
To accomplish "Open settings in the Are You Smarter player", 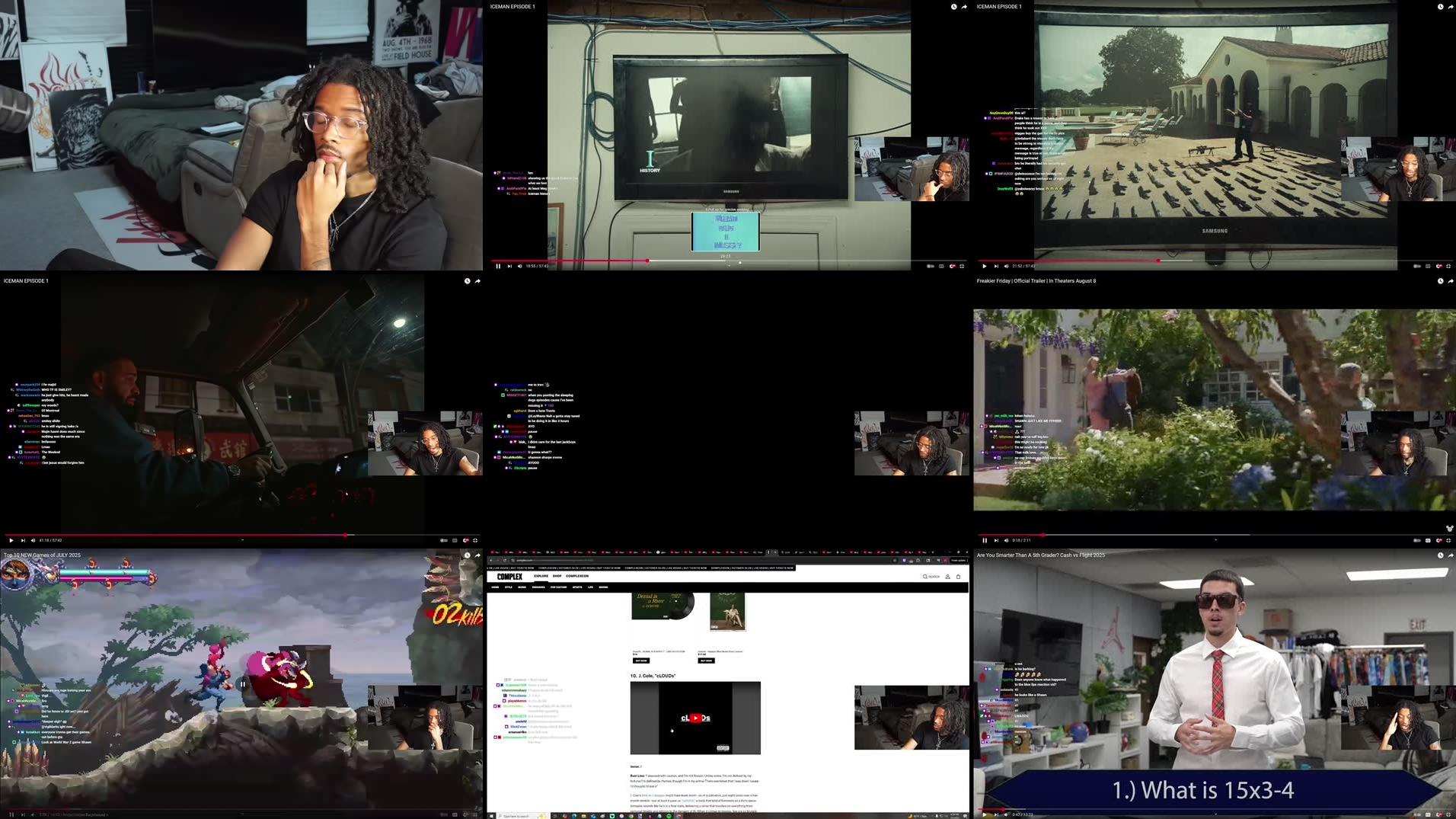I will 1438,814.
